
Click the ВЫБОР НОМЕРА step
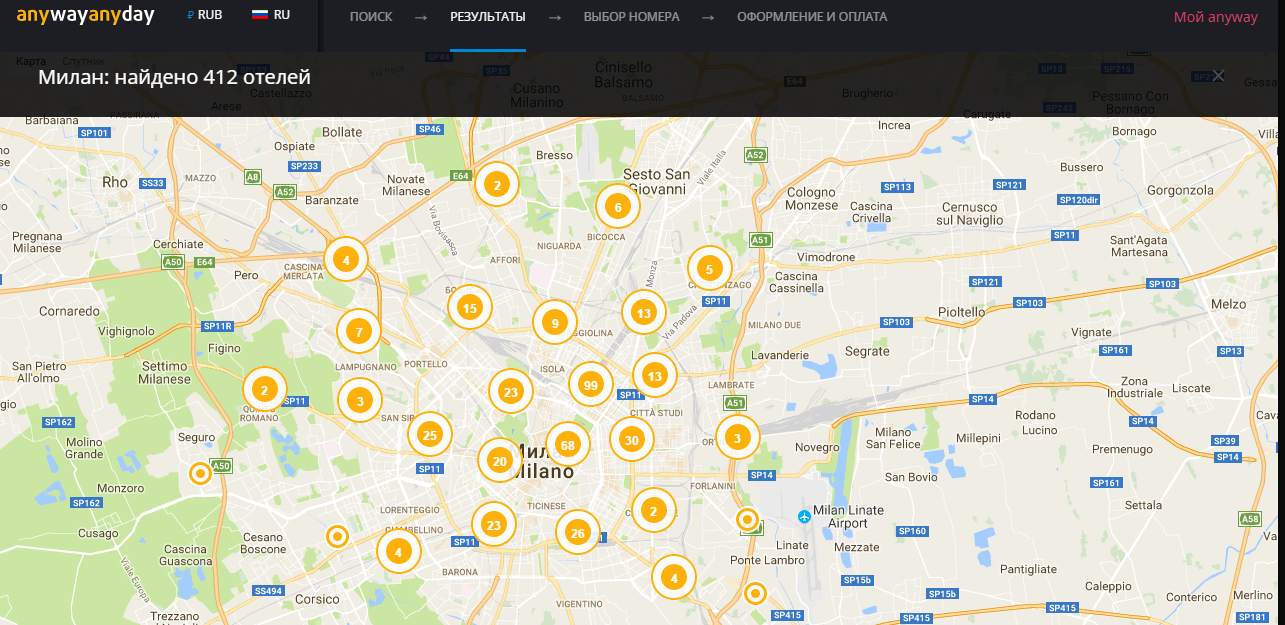pos(631,17)
